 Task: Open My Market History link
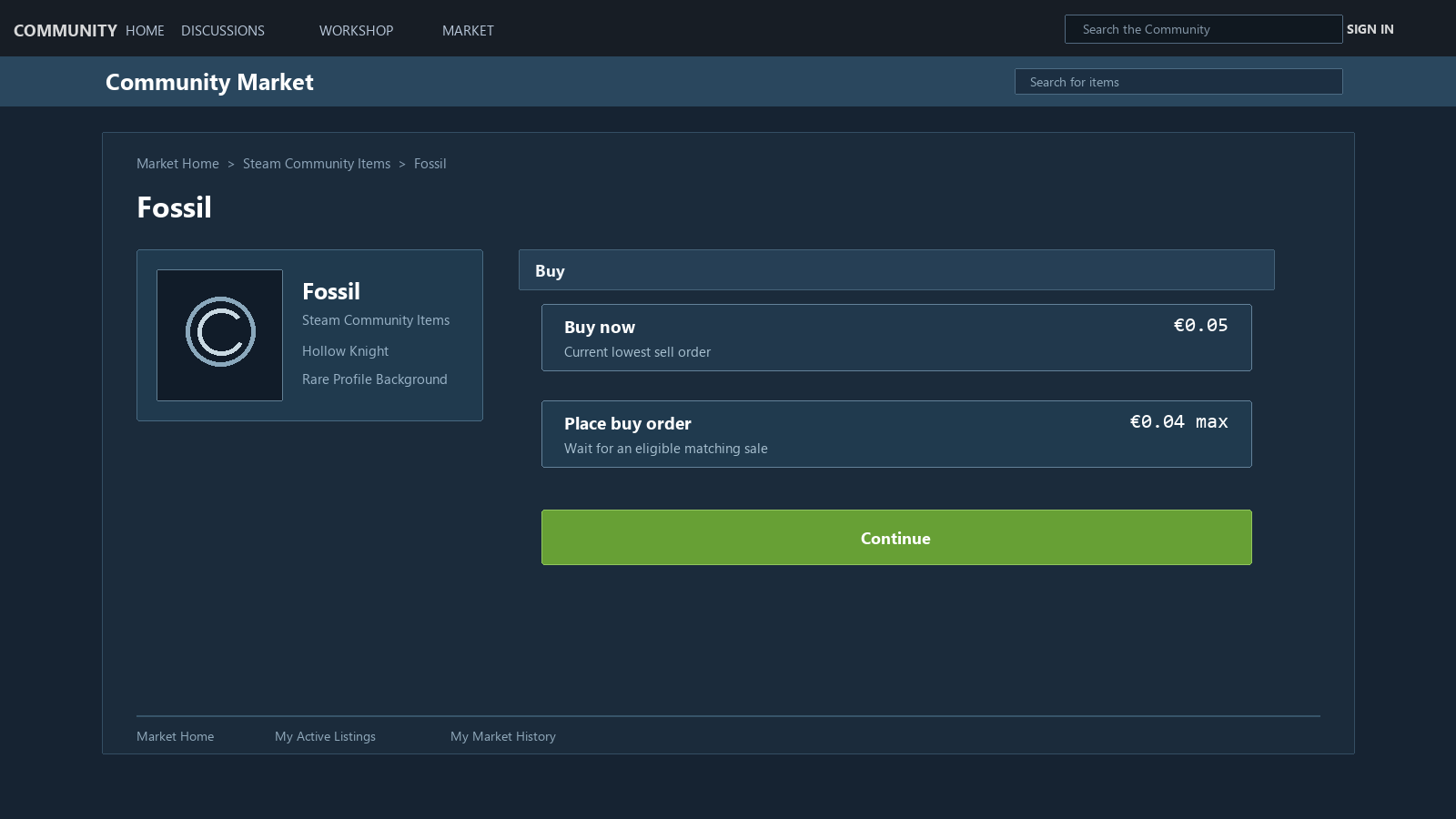(502, 736)
